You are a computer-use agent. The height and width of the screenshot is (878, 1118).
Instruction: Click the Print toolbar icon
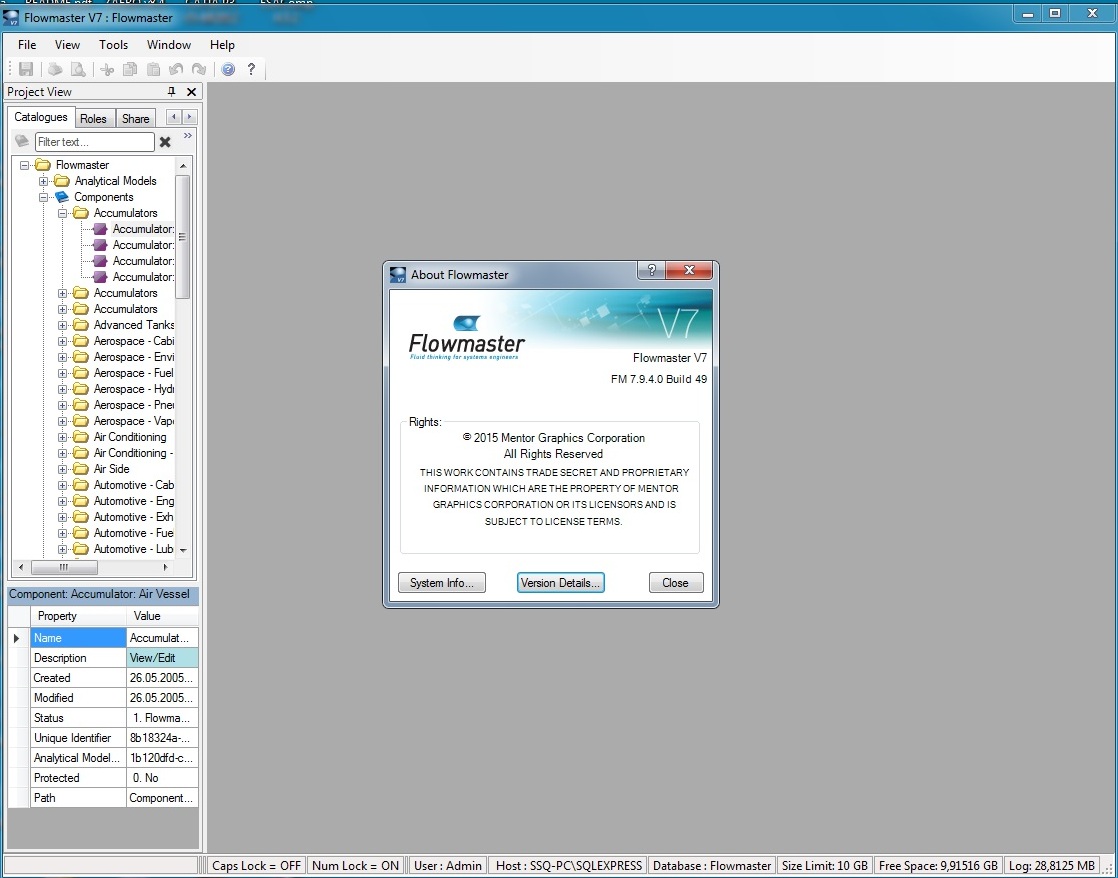click(55, 69)
